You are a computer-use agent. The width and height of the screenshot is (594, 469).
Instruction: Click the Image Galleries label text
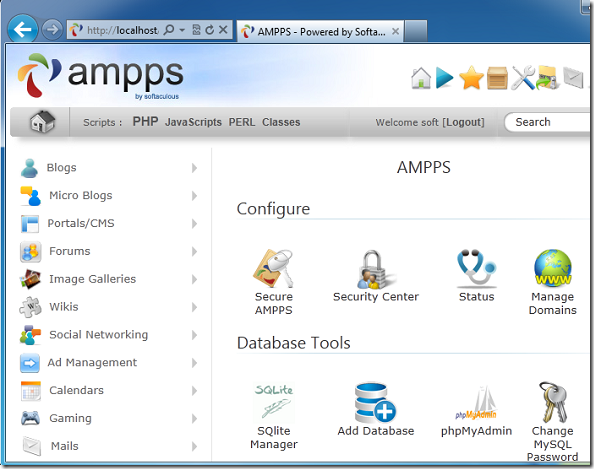[92, 279]
